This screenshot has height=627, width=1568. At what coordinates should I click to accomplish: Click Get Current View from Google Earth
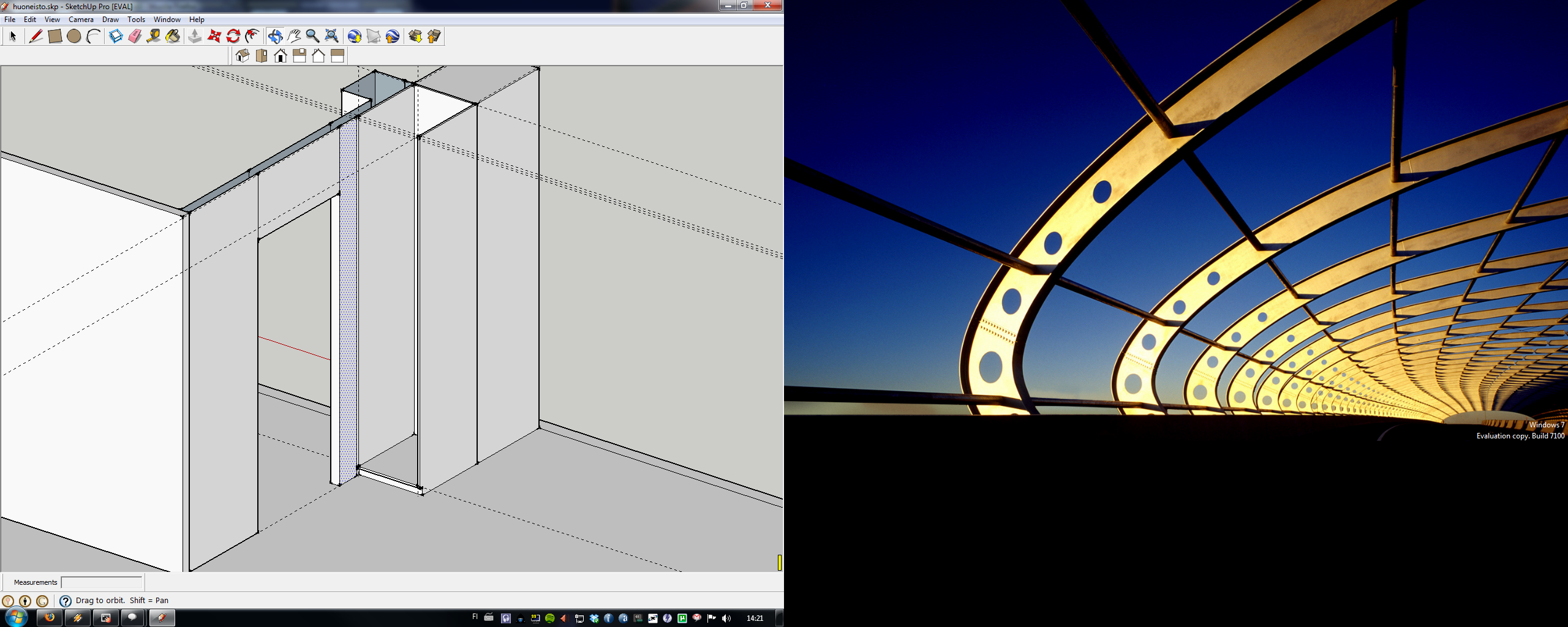coord(355,37)
